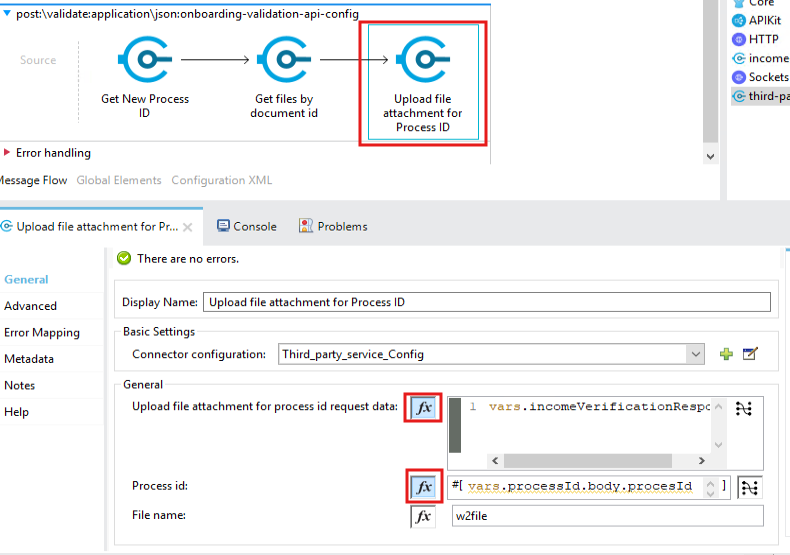Open the mapping icon beside request data editor

(743, 408)
